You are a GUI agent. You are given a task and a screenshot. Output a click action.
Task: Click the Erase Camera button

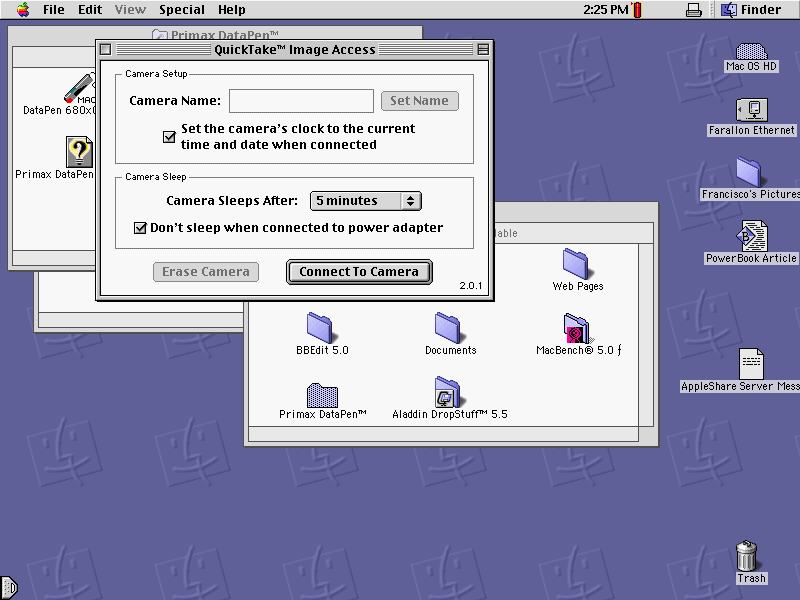tap(205, 272)
